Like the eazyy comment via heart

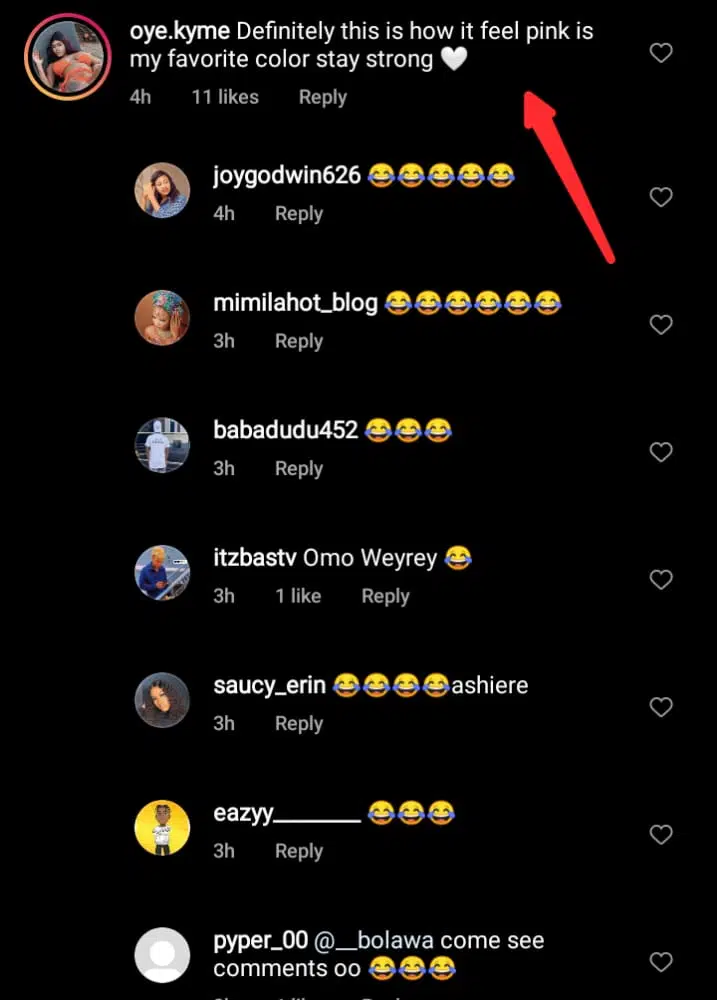coord(661,834)
